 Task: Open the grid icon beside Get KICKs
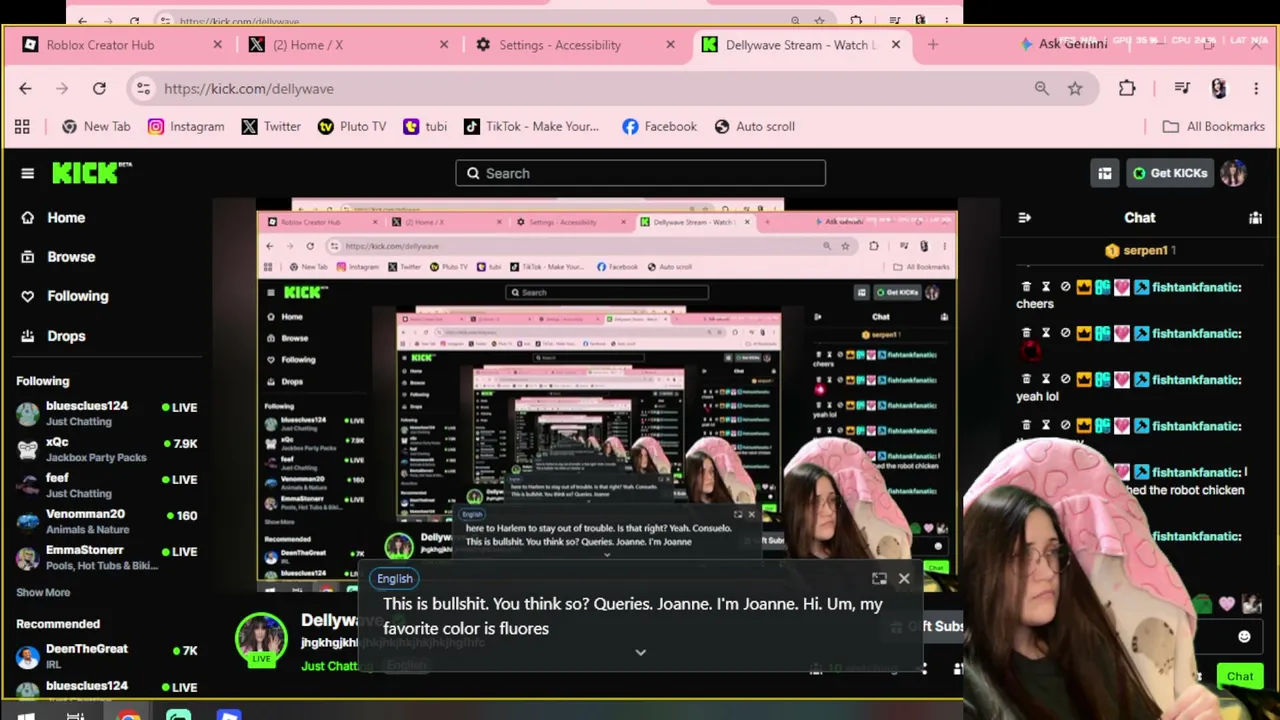coord(1104,173)
